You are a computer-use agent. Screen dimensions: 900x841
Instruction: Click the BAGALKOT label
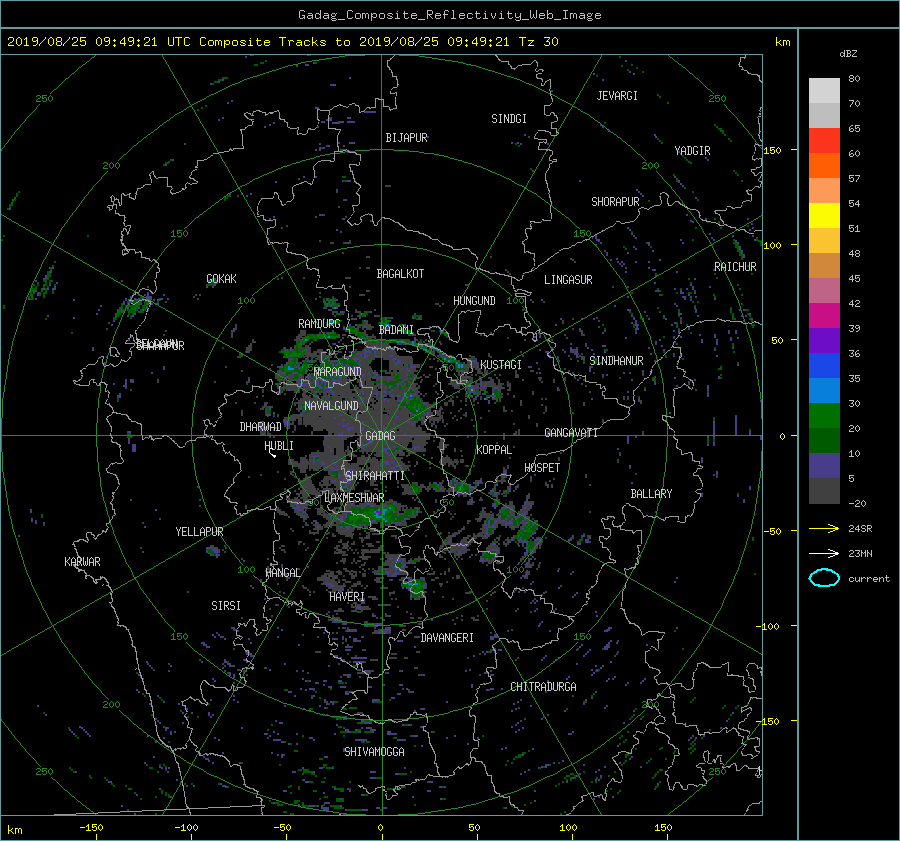(x=400, y=274)
